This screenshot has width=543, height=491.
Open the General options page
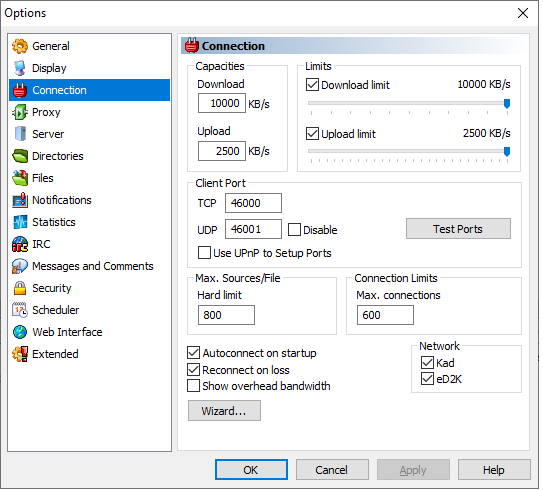pyautogui.click(x=90, y=46)
